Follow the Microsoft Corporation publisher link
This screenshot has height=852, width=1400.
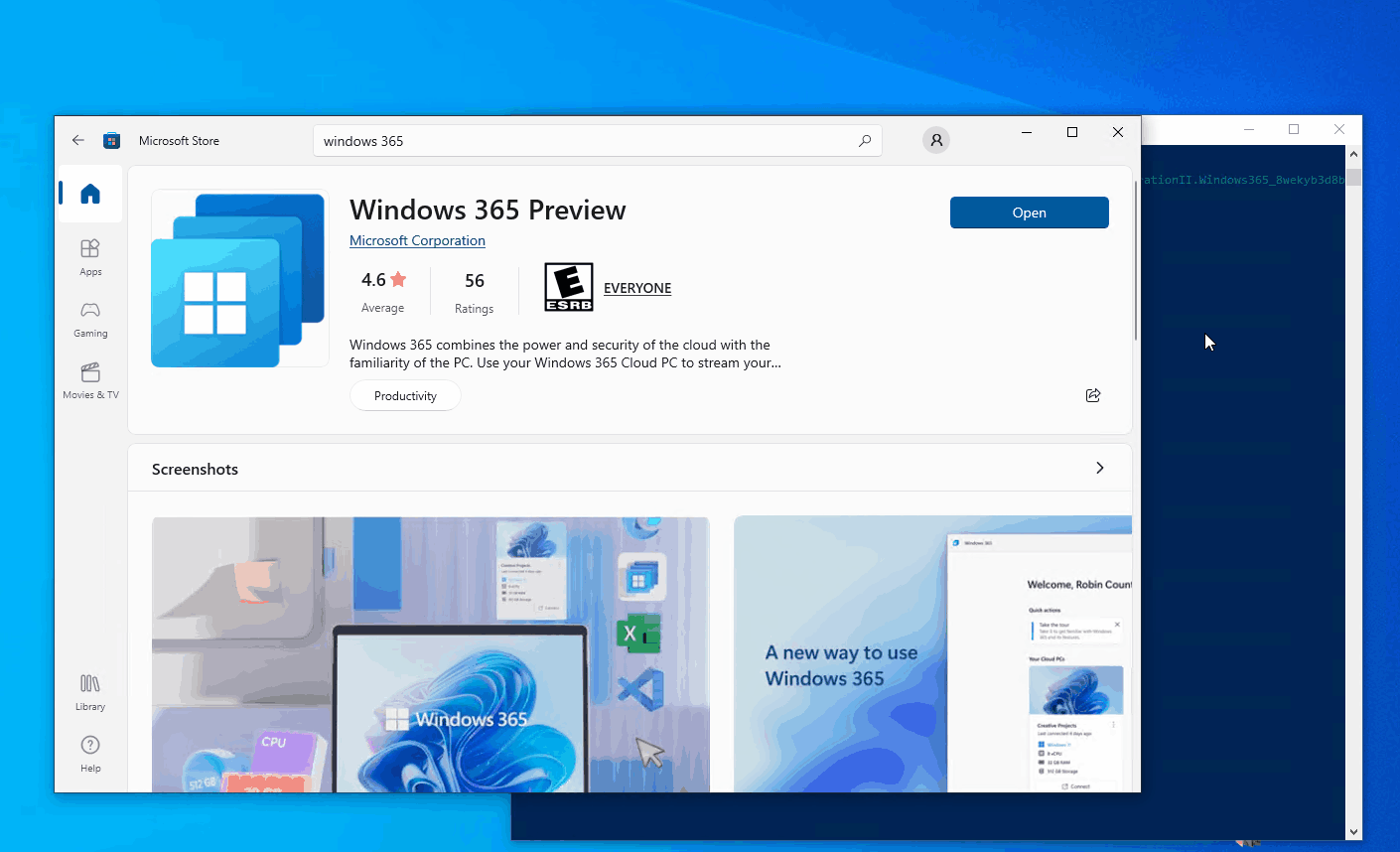click(x=417, y=240)
